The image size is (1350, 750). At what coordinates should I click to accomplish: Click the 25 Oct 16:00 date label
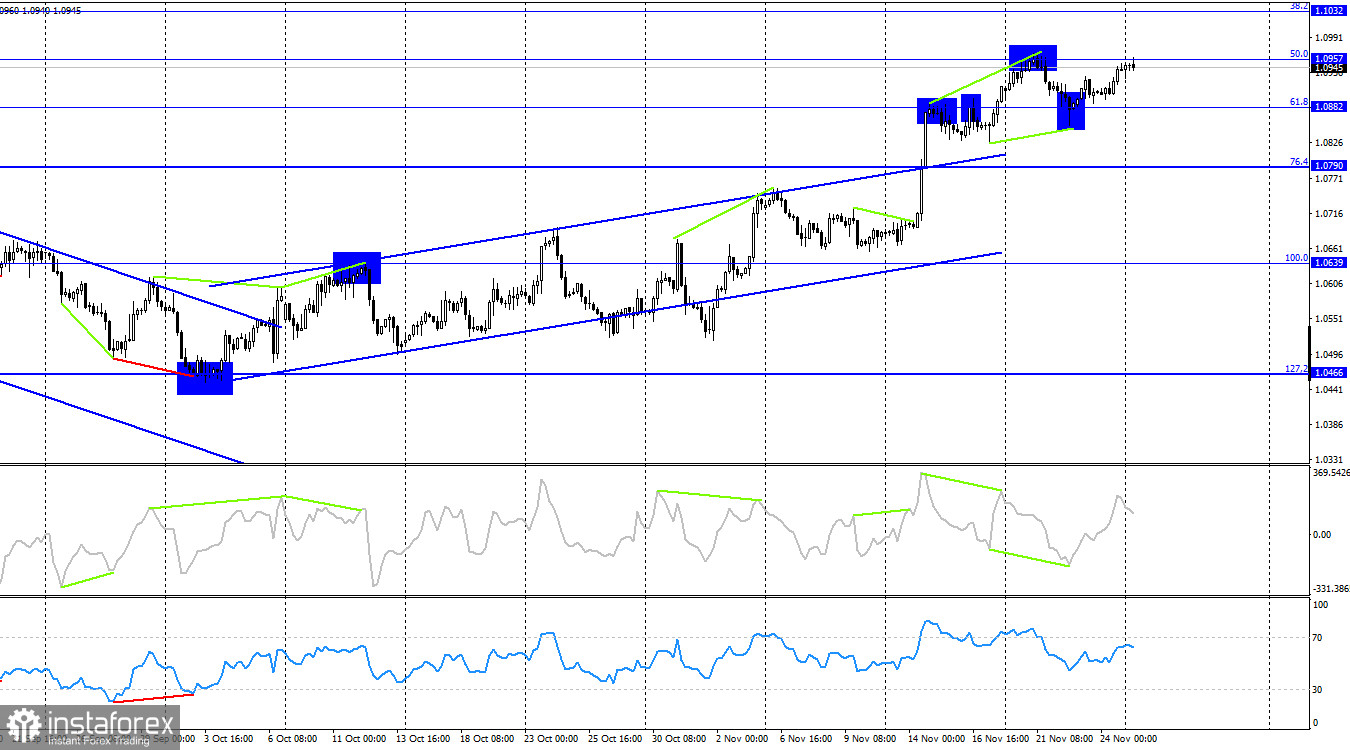pyautogui.click(x=615, y=739)
